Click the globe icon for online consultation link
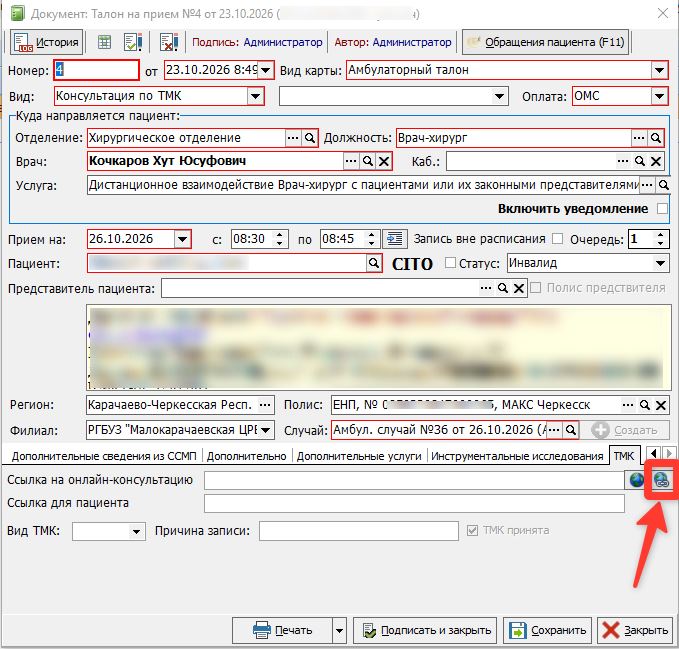Viewport: 679px width, 649px height. click(x=636, y=480)
